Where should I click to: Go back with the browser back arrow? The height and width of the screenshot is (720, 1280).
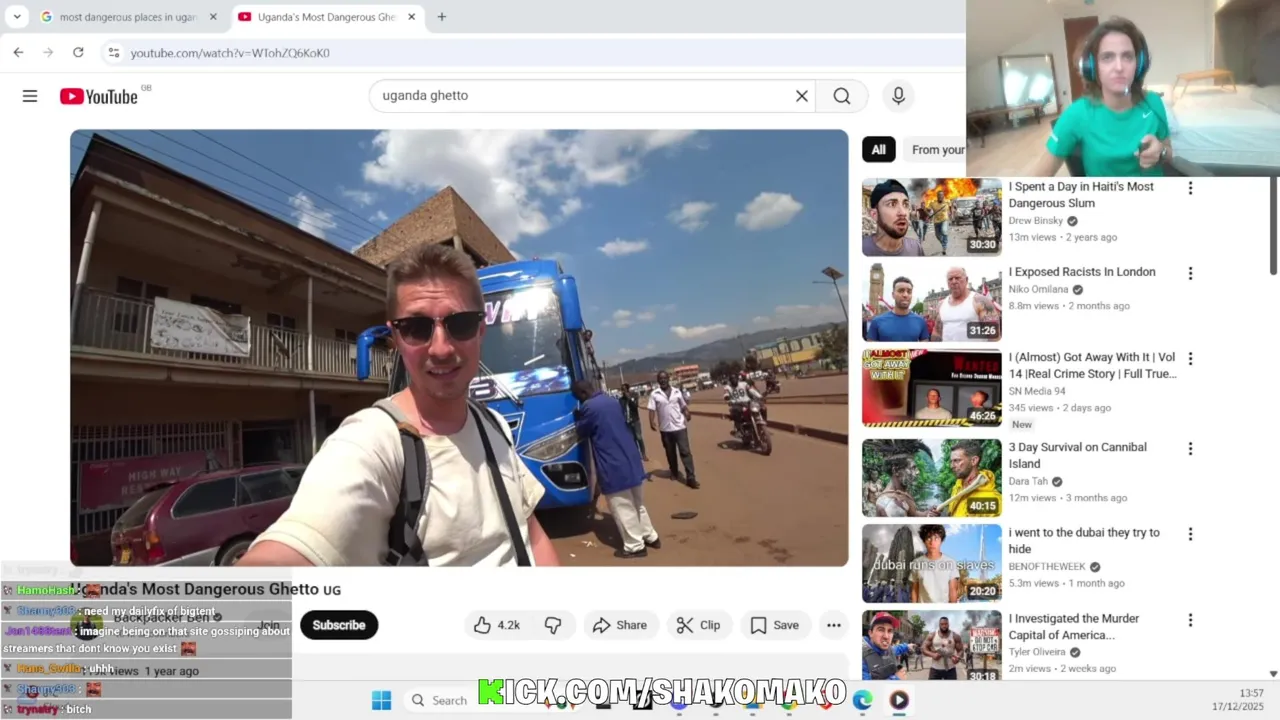pos(18,52)
